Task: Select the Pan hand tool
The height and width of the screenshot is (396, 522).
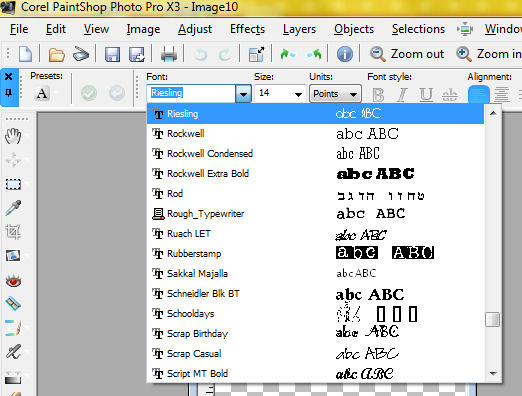Action: (x=13, y=136)
